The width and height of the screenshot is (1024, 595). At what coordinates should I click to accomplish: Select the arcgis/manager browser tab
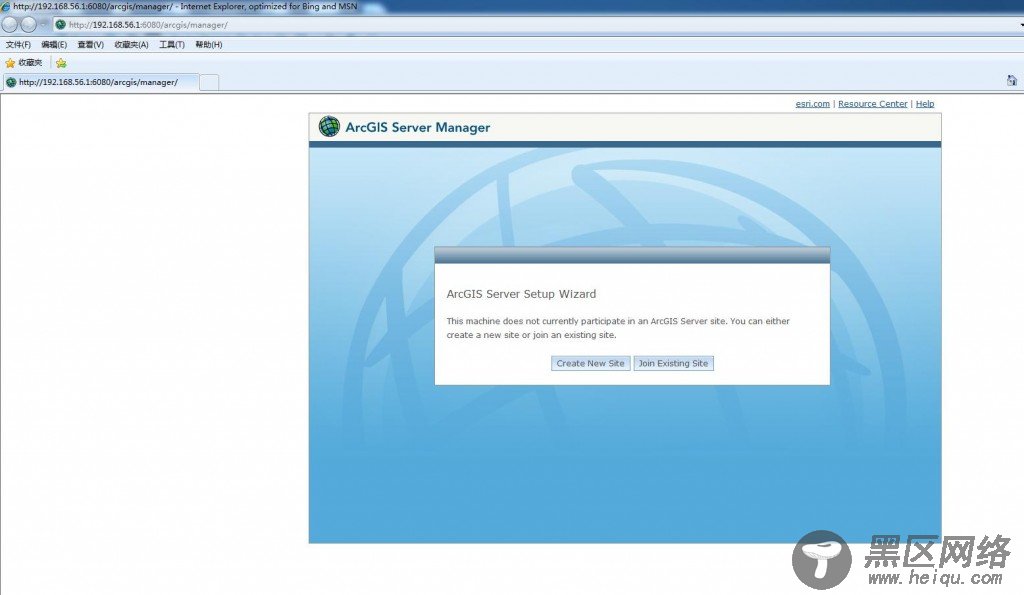coord(100,82)
